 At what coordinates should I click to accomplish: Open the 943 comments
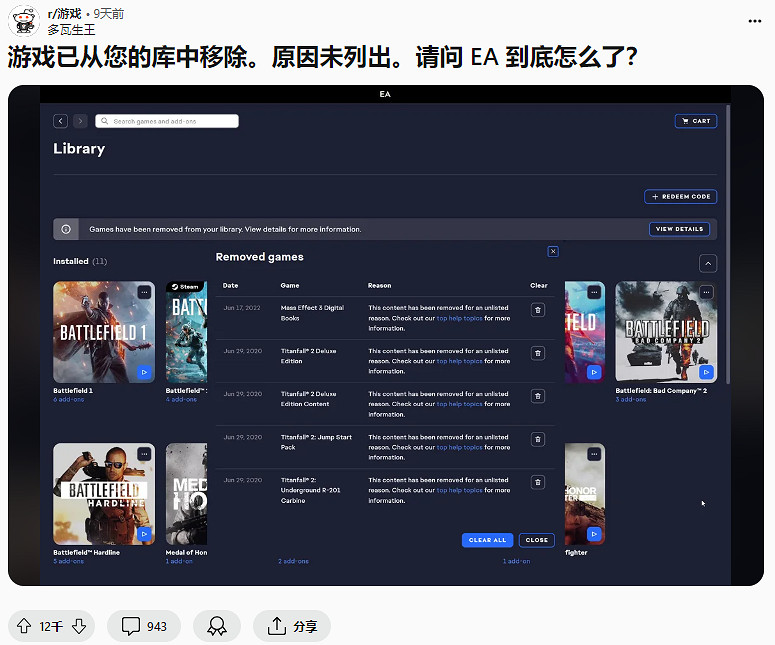[x=144, y=626]
